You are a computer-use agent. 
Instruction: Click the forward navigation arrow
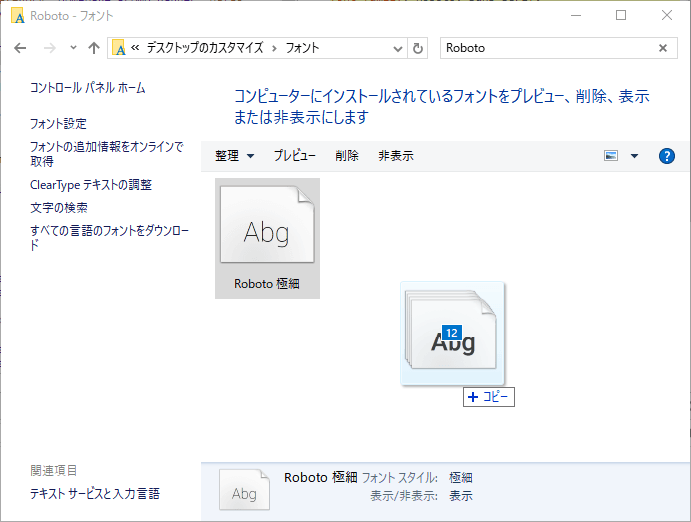tap(50, 48)
